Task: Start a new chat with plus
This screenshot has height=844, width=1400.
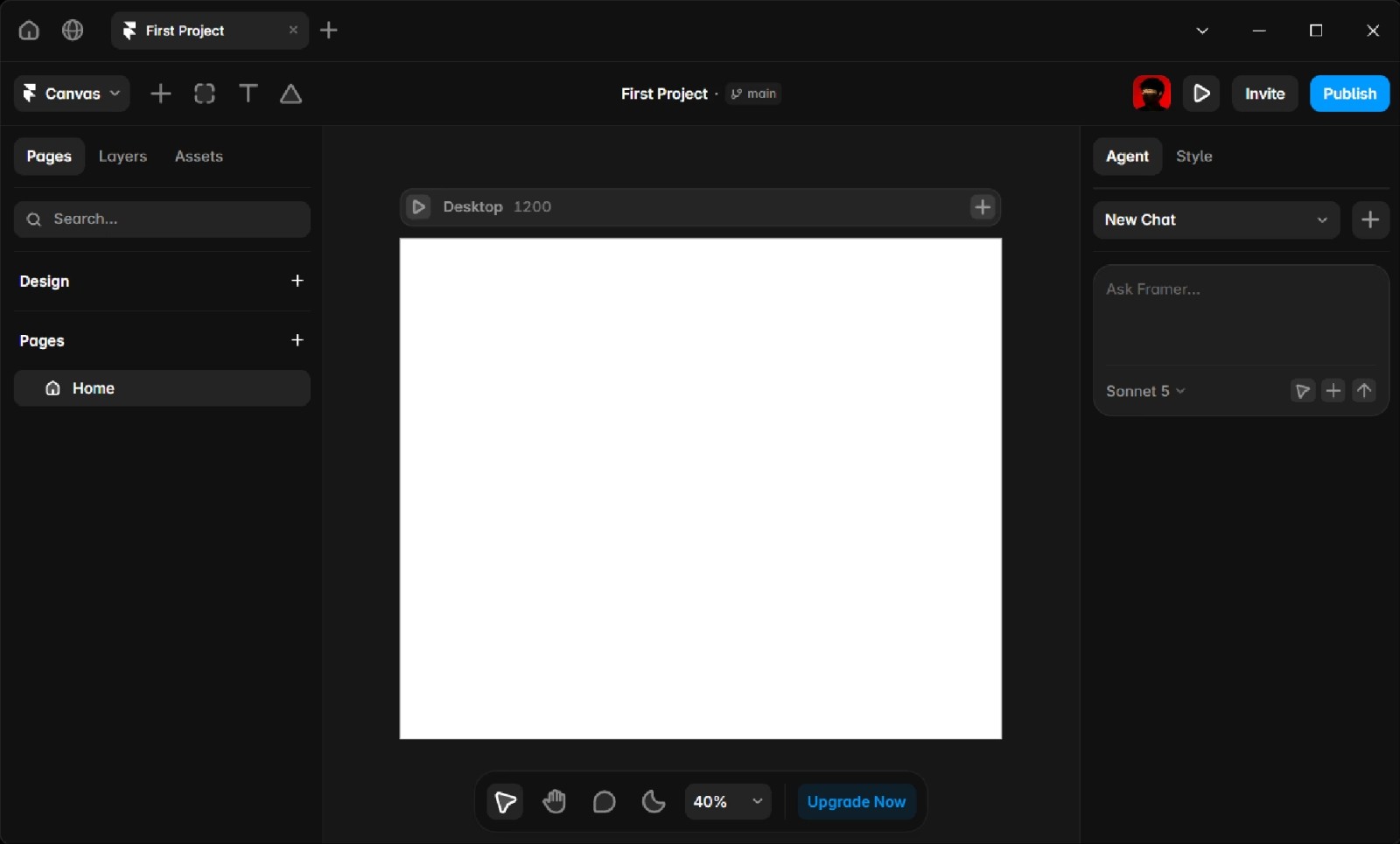Action: click(1370, 220)
